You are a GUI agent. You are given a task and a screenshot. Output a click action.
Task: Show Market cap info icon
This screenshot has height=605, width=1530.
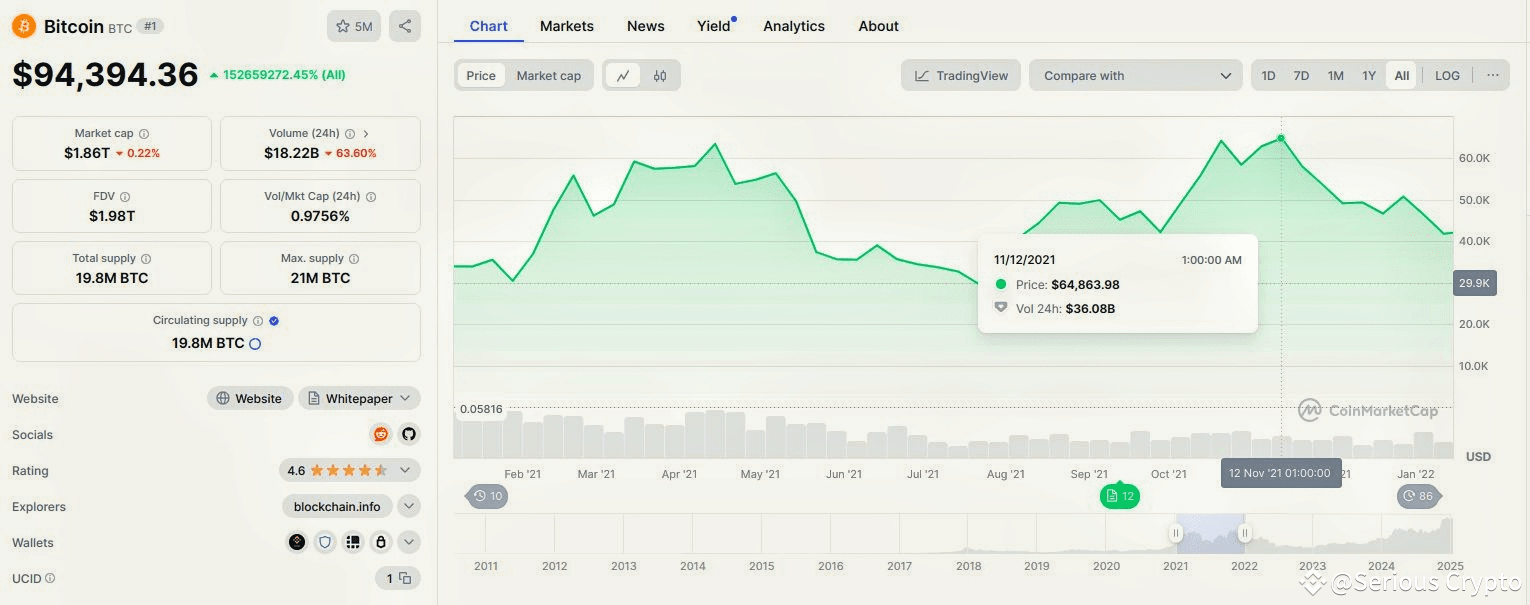(x=144, y=134)
